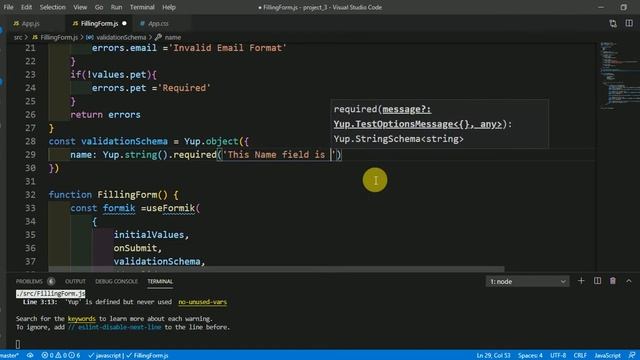Open the Terminal menu
This screenshot has height=360, width=640.
142,7
